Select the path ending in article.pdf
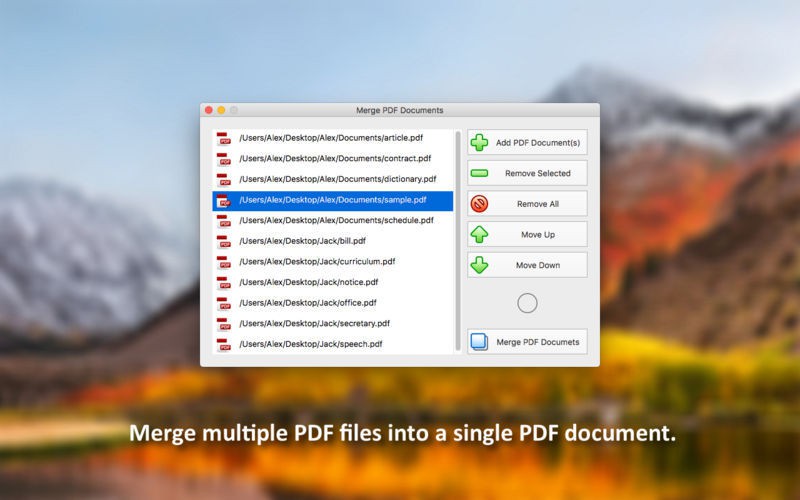This screenshot has width=800, height=500. 331,138
